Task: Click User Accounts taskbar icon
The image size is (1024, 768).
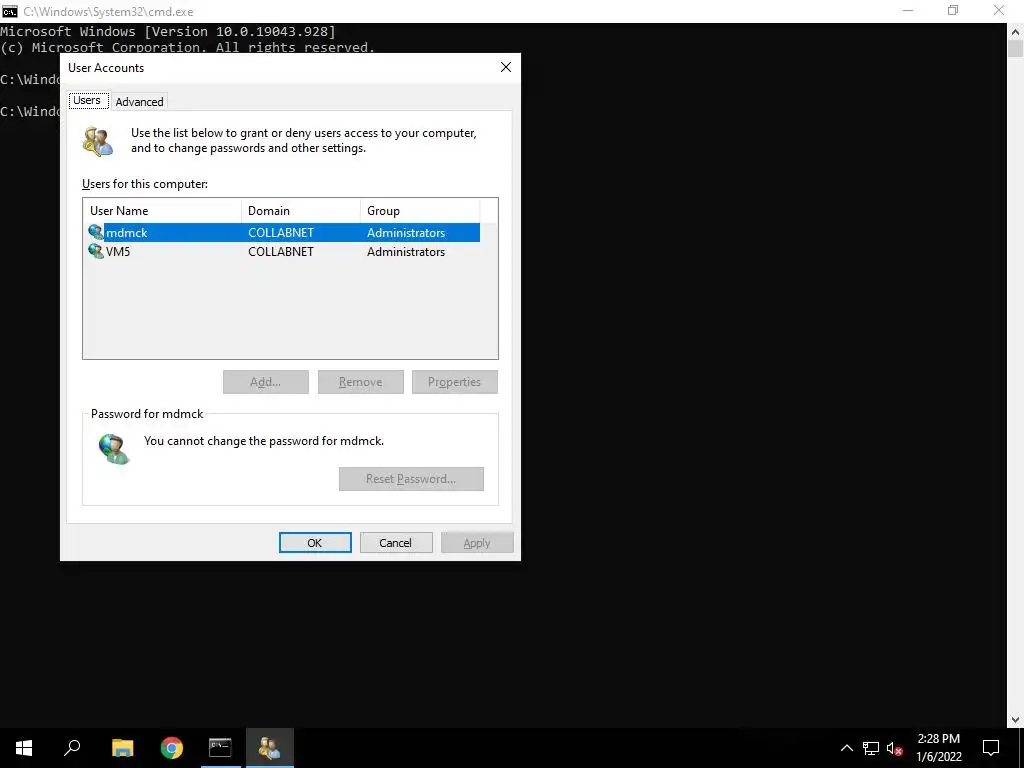Action: 270,748
